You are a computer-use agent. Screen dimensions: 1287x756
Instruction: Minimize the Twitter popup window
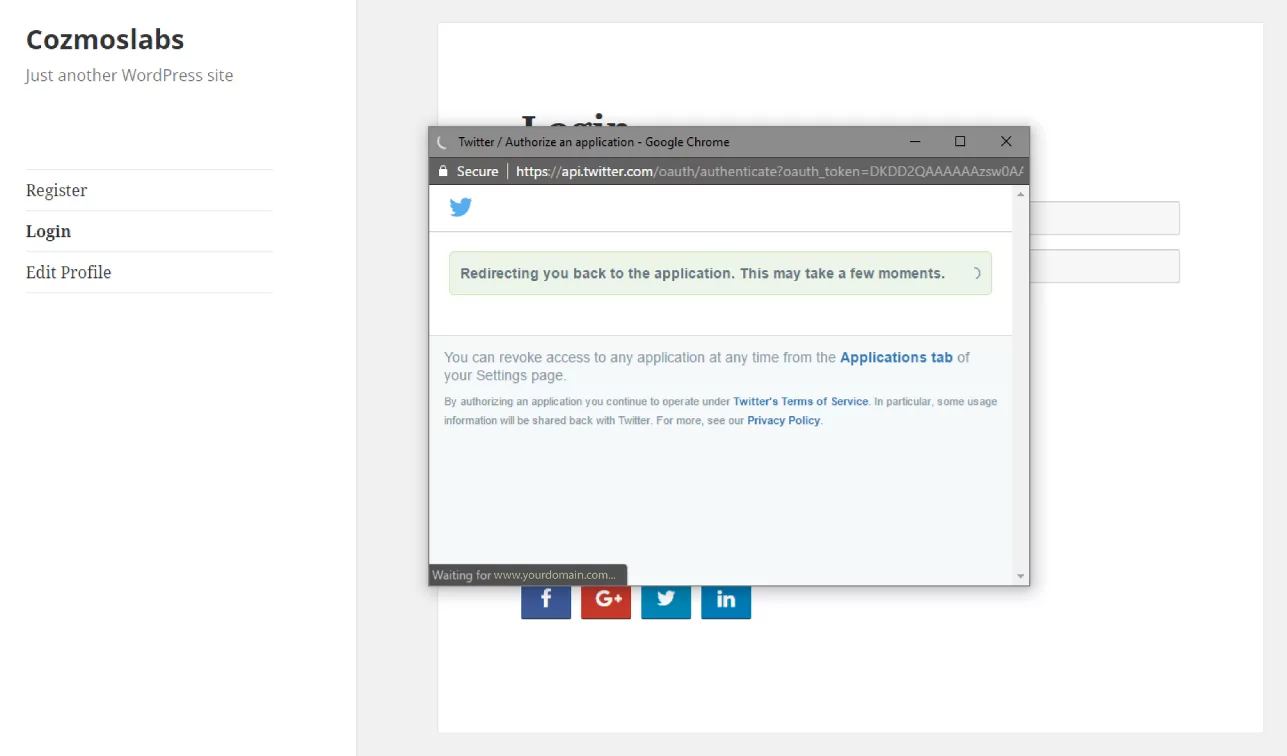click(x=915, y=142)
